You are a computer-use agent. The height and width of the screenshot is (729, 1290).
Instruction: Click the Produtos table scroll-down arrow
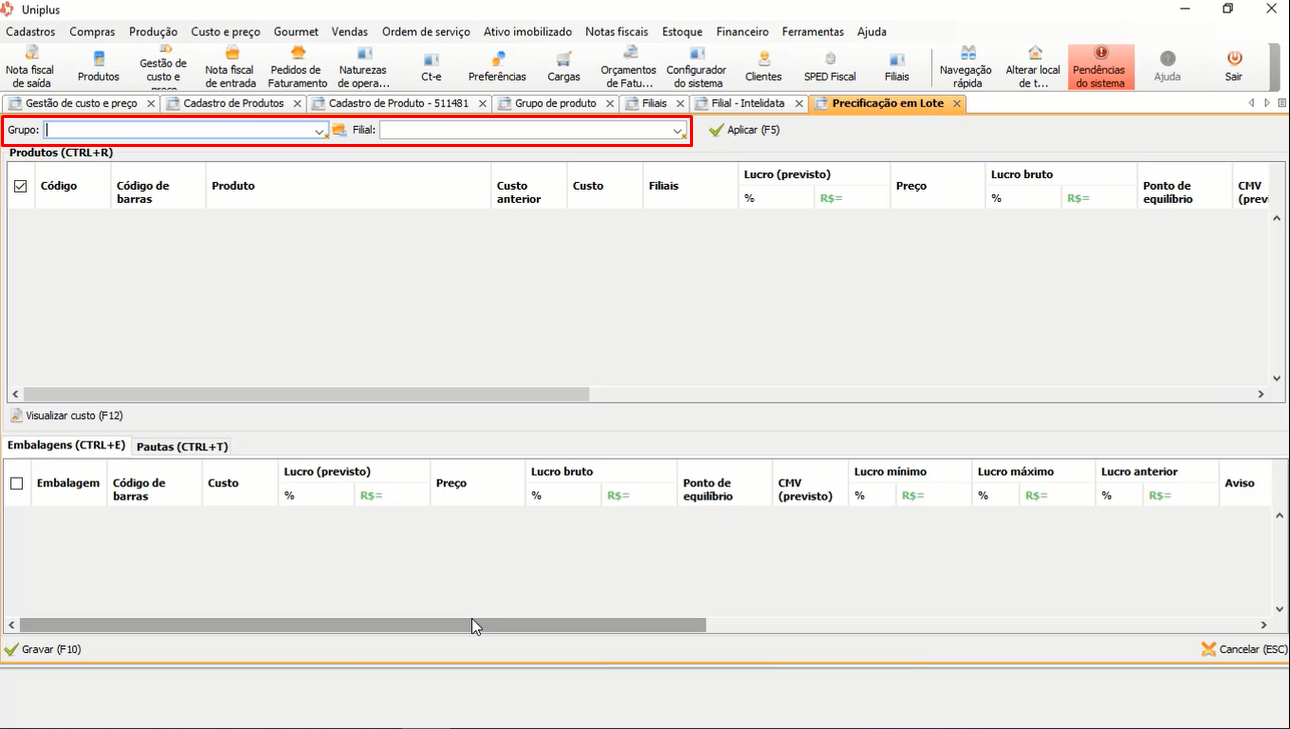point(1277,378)
